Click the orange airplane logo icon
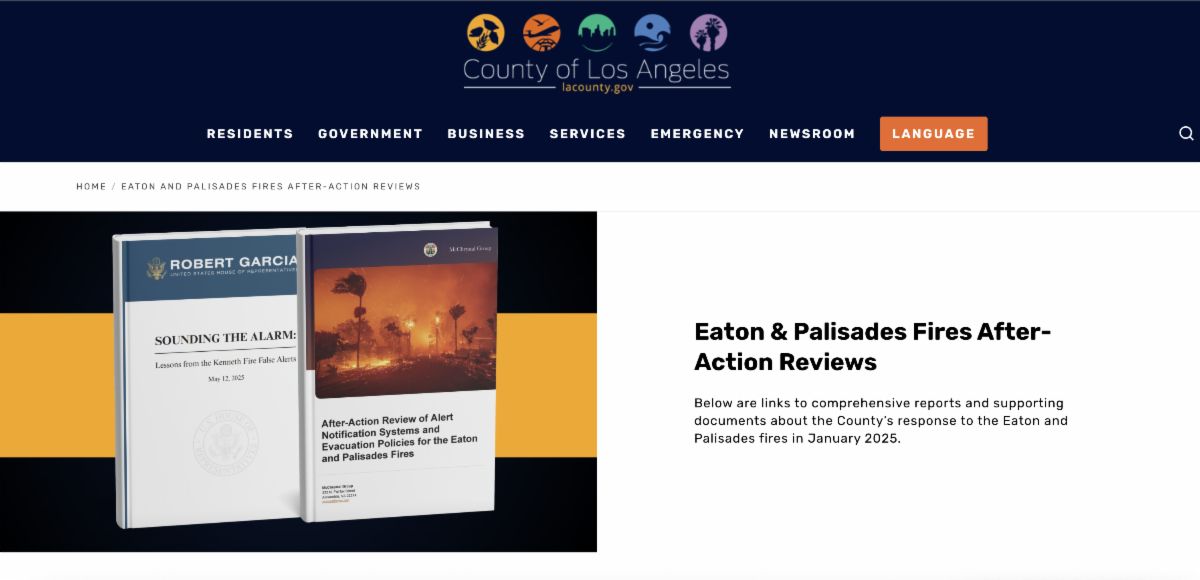Screen dimensions: 1200x580 541,33
